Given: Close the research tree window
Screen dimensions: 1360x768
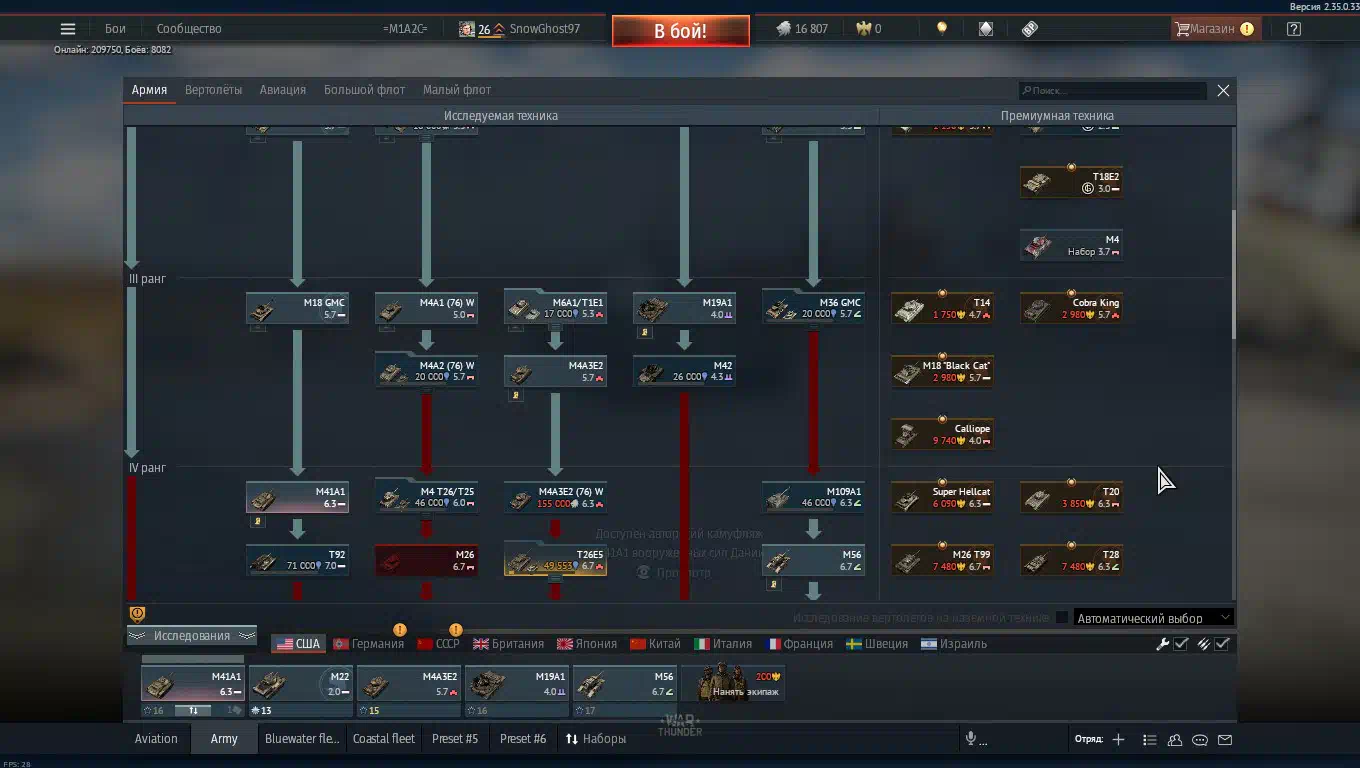Looking at the screenshot, I should 1223,90.
